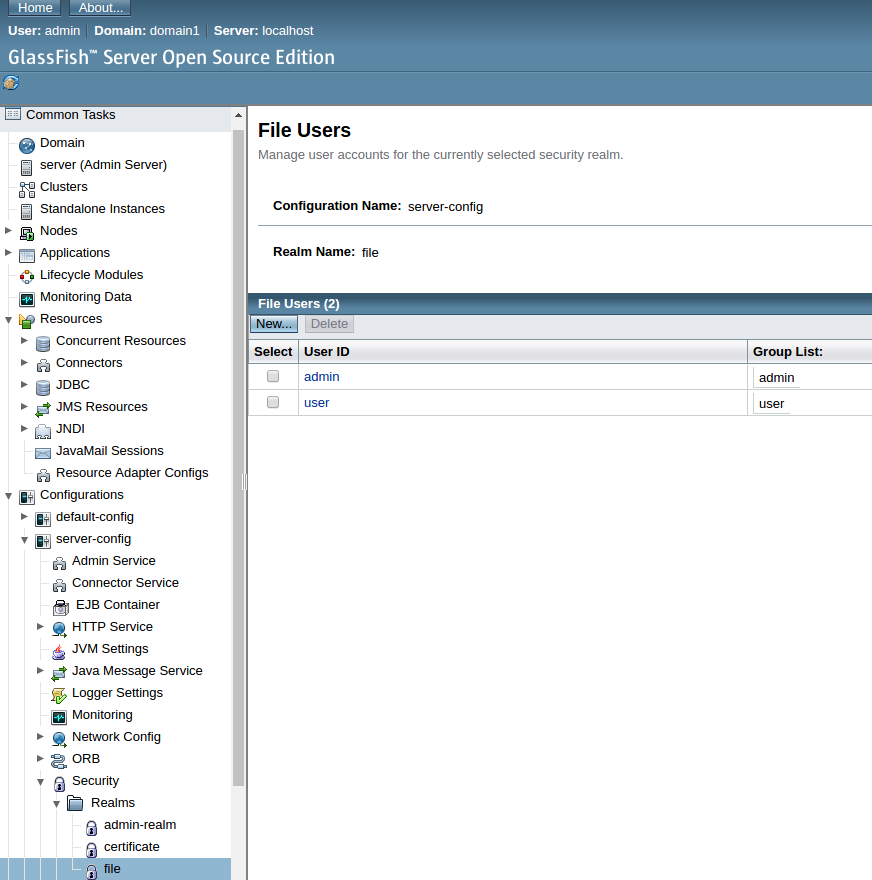Expand the Applications tree node
Viewport: 872px width, 880px height.
pos(8,253)
